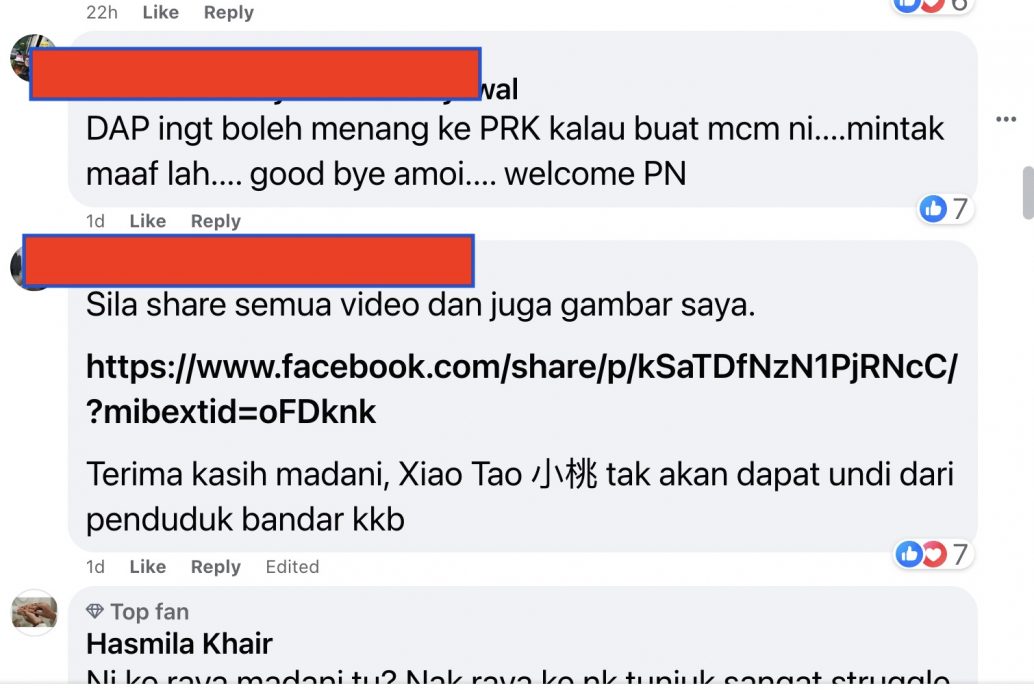
Task: Click 1d timestamp under Xiao Tao comment
Action: pyautogui.click(x=95, y=567)
